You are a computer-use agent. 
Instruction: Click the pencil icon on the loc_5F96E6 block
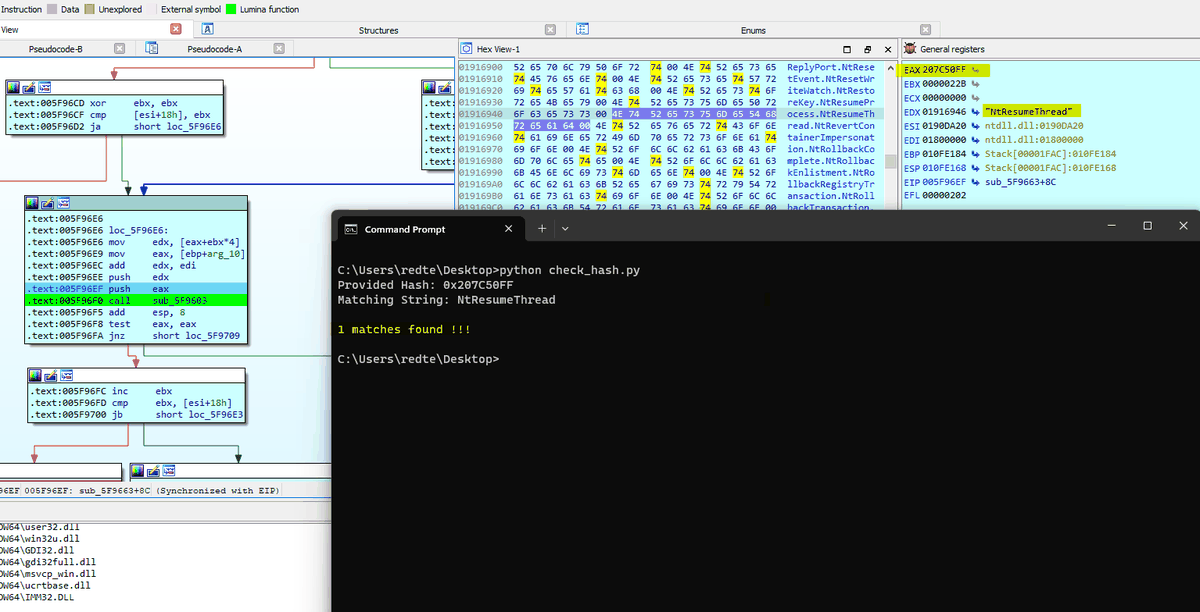point(47,203)
